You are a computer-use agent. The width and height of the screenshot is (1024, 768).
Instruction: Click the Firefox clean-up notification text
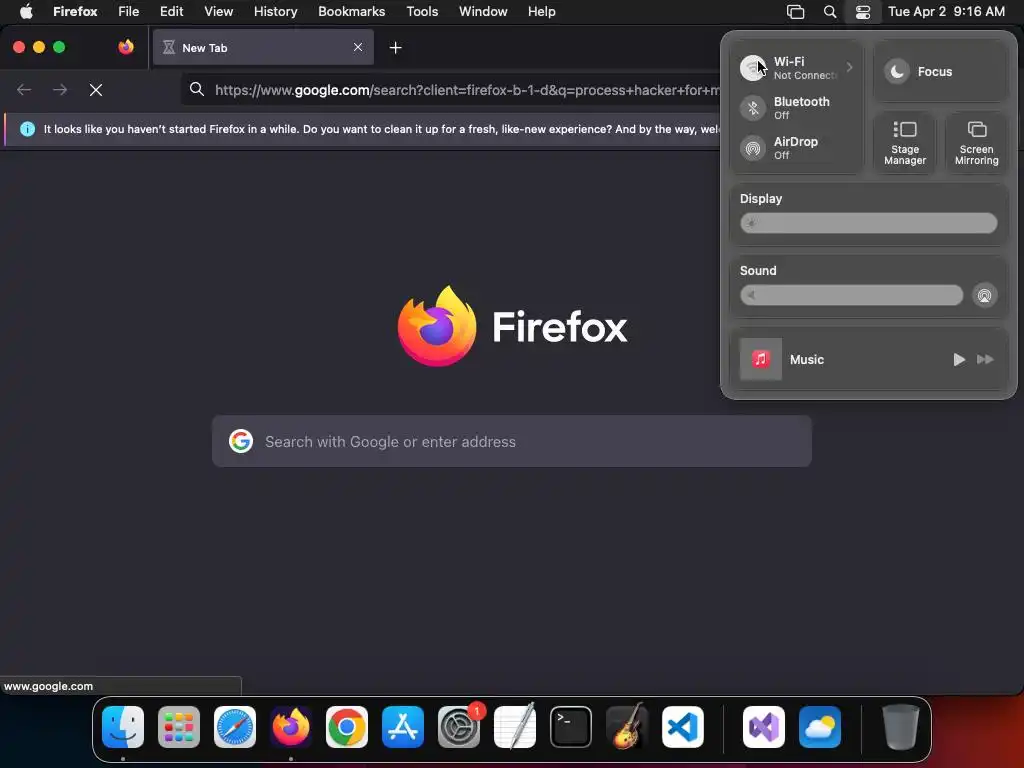pos(381,129)
